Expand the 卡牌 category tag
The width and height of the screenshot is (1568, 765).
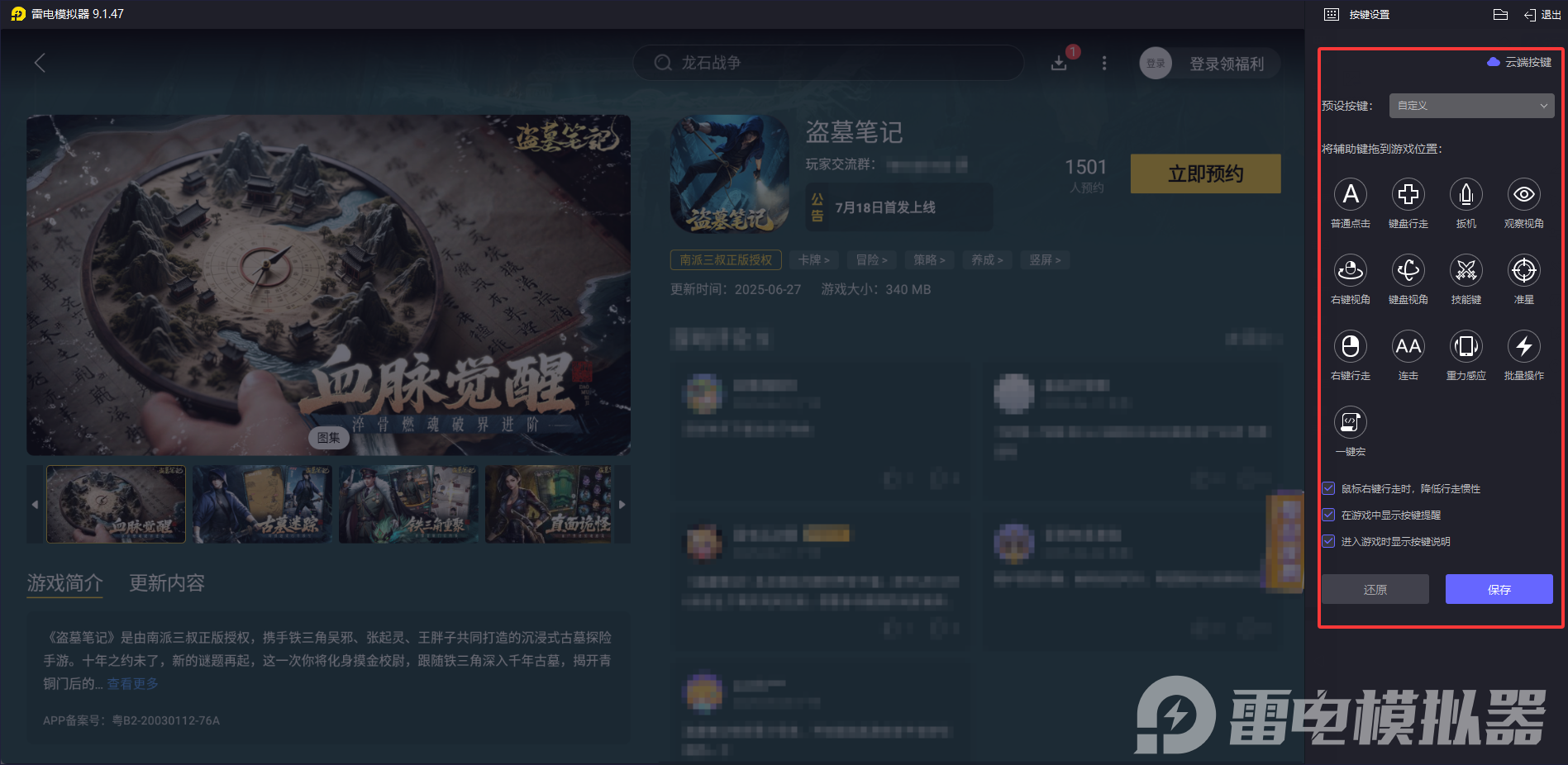point(813,259)
